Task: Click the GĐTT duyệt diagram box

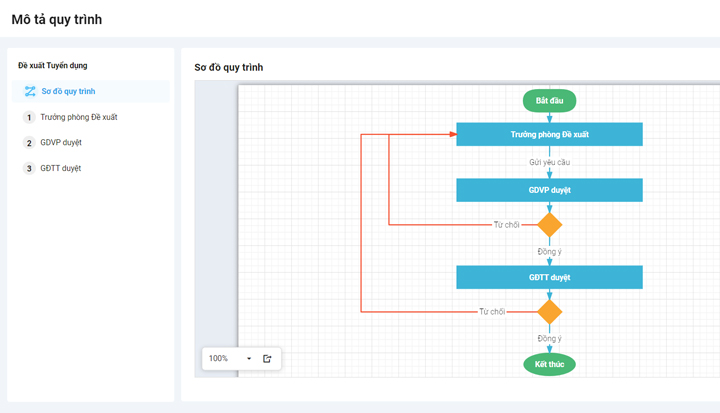Action: pos(549,277)
